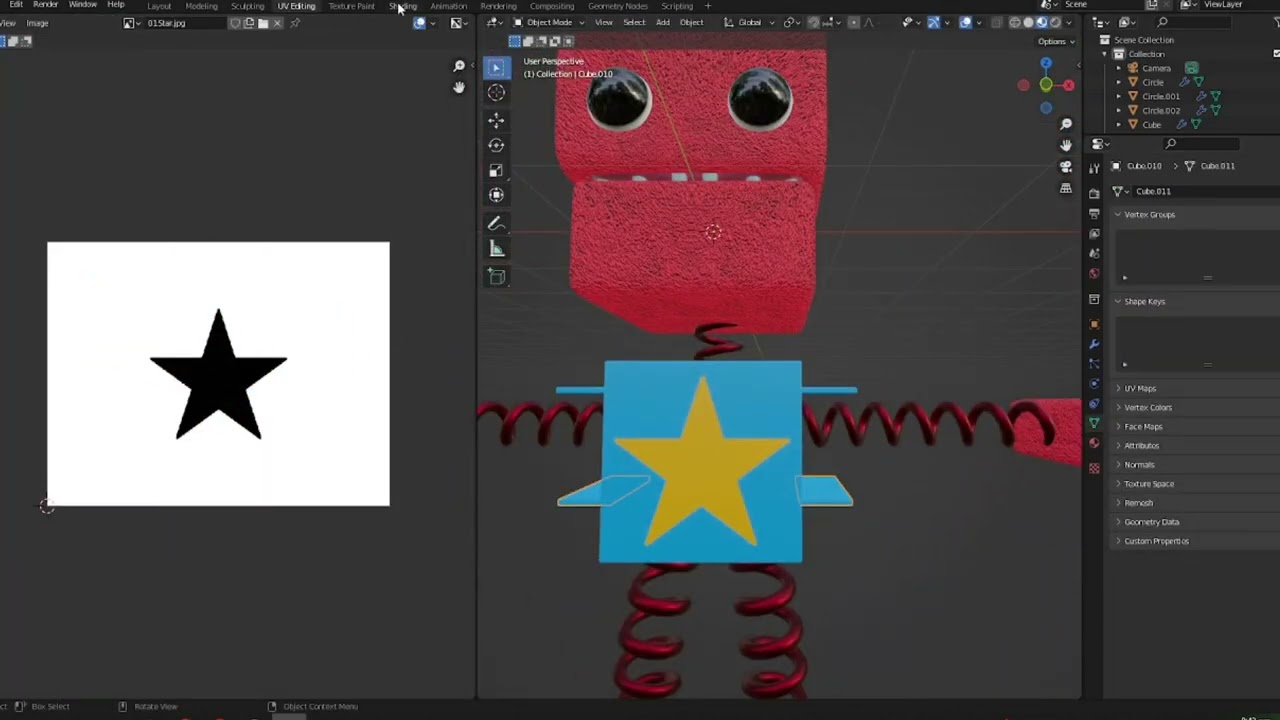Select the Measure tool

496,248
